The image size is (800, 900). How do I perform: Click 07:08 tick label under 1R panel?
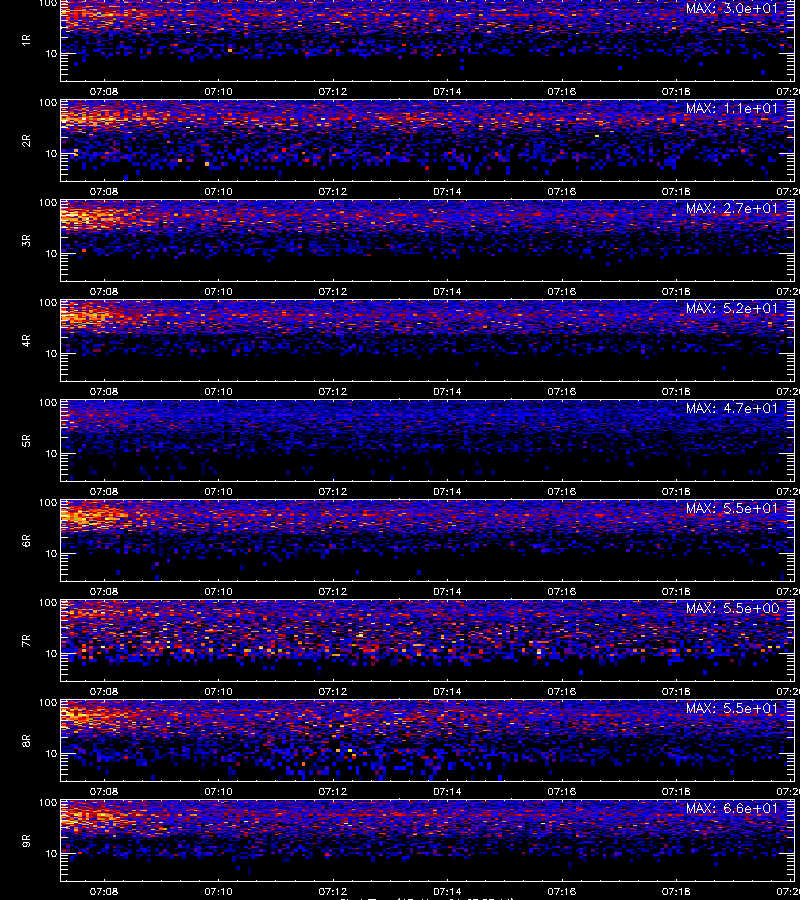[x=104, y=91]
